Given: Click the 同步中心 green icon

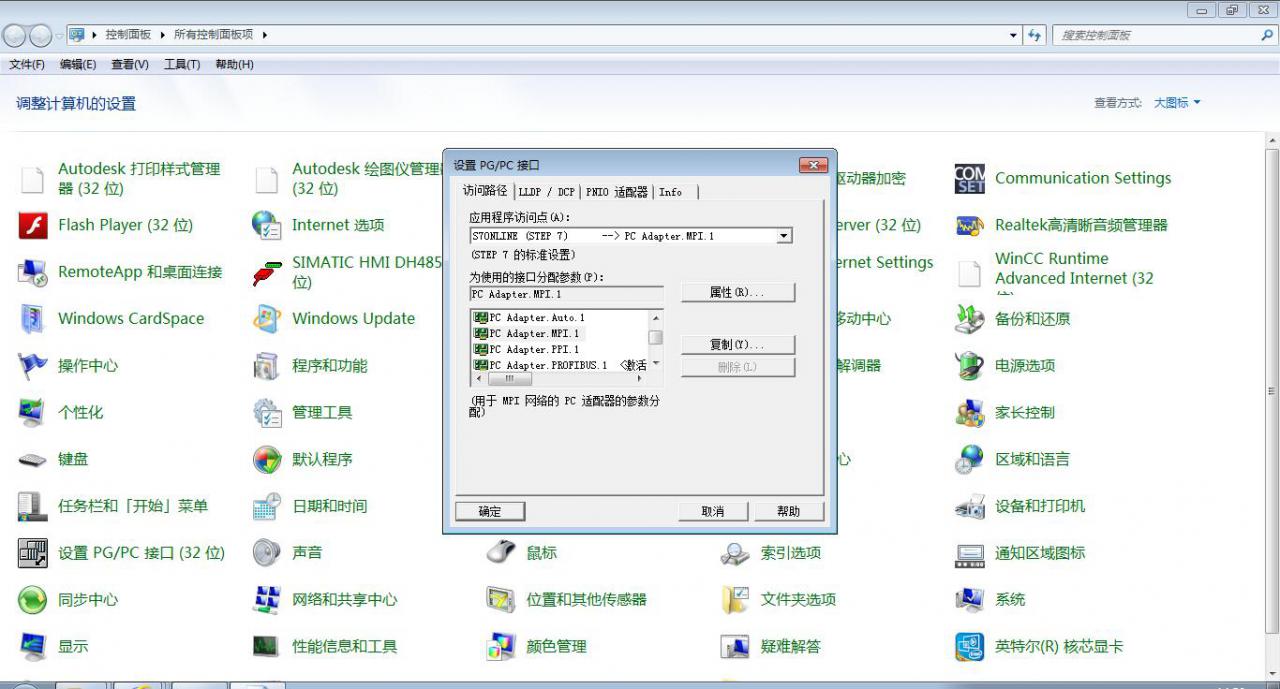Looking at the screenshot, I should [x=33, y=600].
